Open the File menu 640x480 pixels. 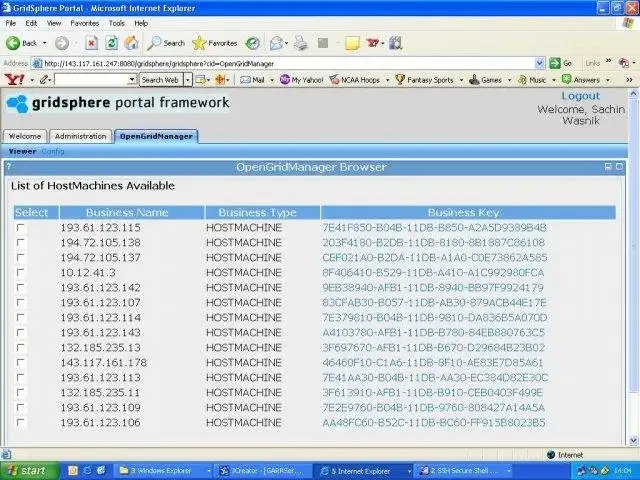click(x=11, y=23)
